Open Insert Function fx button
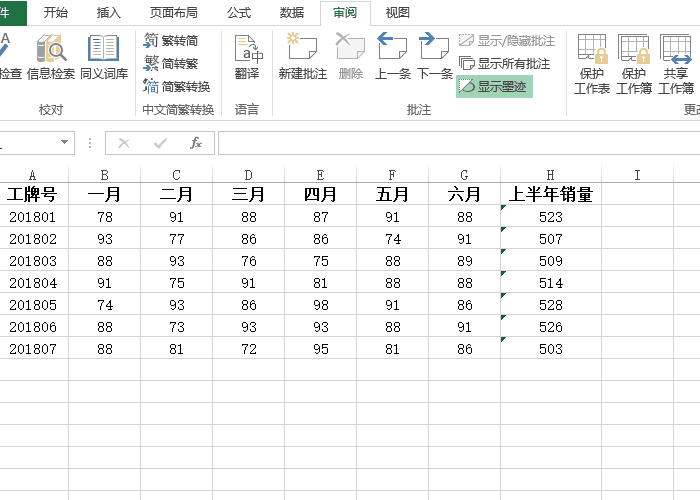This screenshot has width=700, height=500. tap(196, 143)
